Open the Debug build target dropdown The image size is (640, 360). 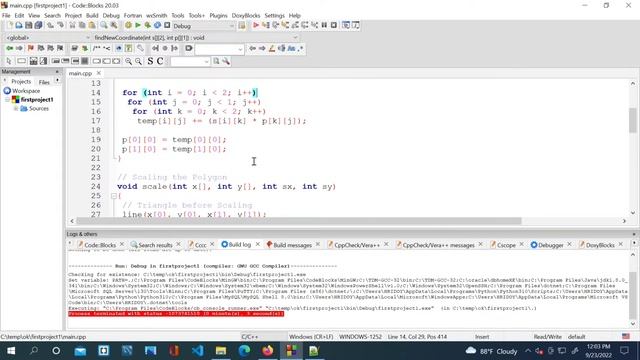point(232,26)
